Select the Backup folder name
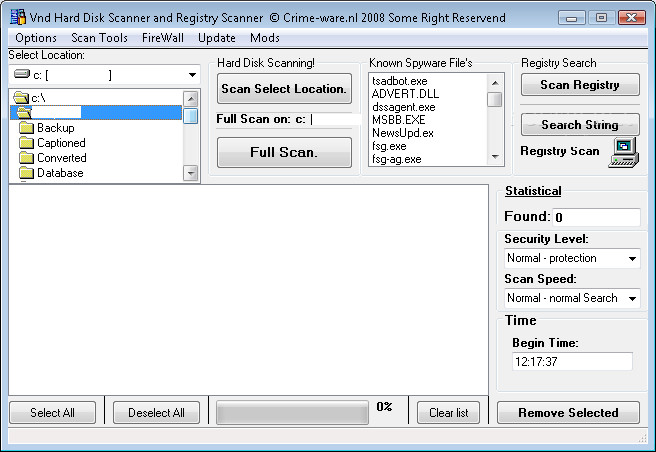This screenshot has width=656, height=452. click(x=56, y=128)
